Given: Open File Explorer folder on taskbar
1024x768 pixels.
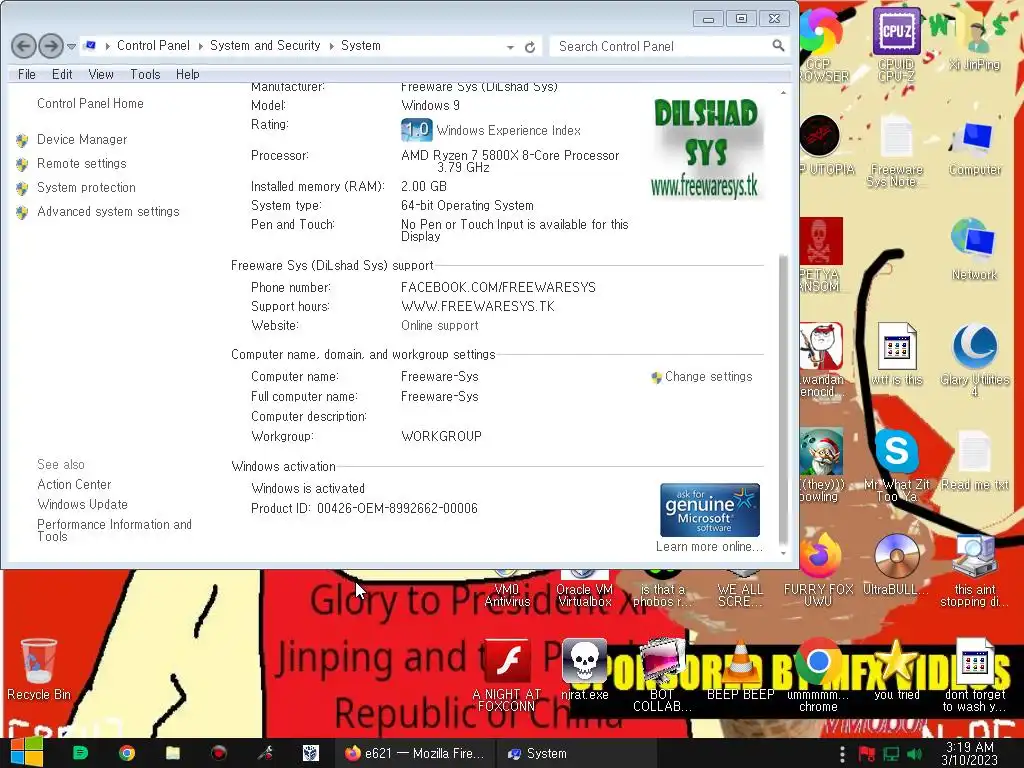Looking at the screenshot, I should point(172,753).
